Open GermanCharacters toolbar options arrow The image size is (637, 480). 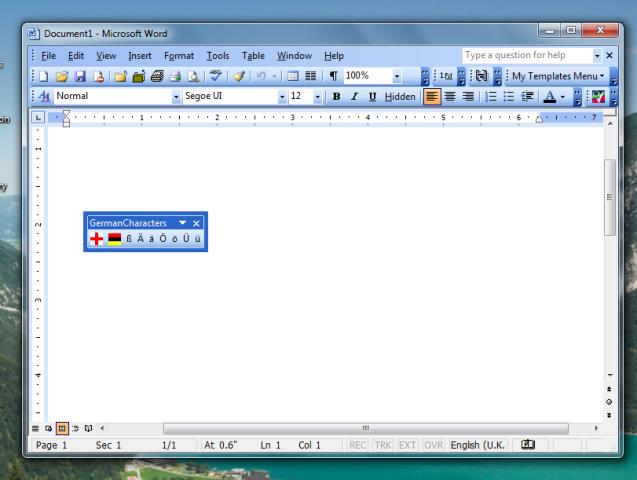point(182,223)
